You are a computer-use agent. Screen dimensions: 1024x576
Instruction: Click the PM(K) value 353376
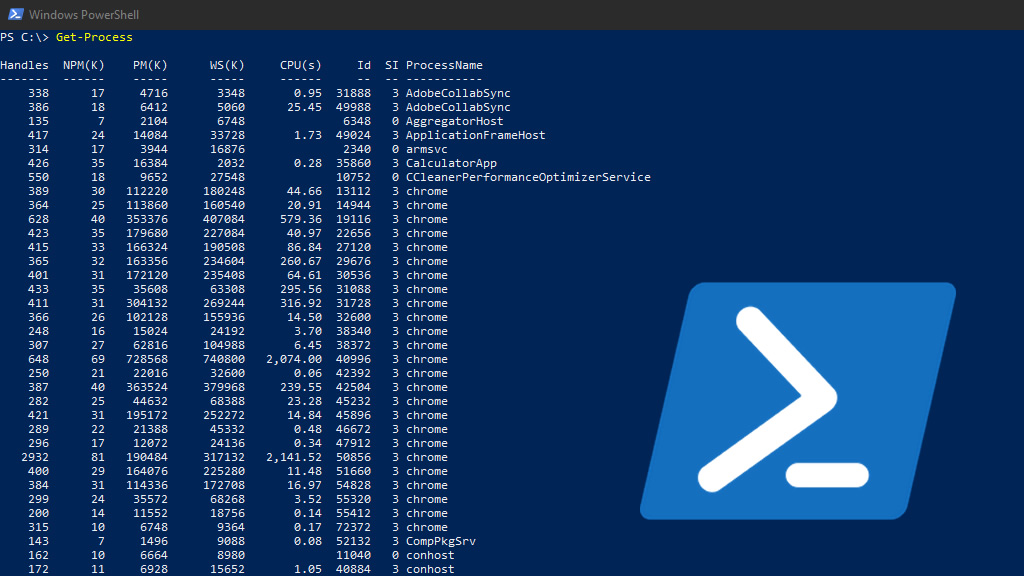[147, 219]
